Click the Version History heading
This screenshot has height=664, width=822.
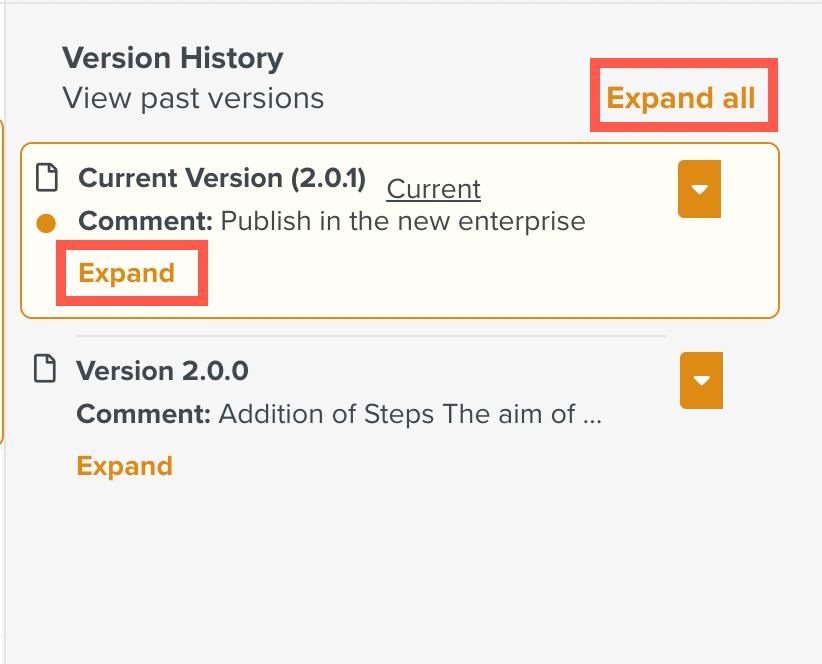[172, 58]
